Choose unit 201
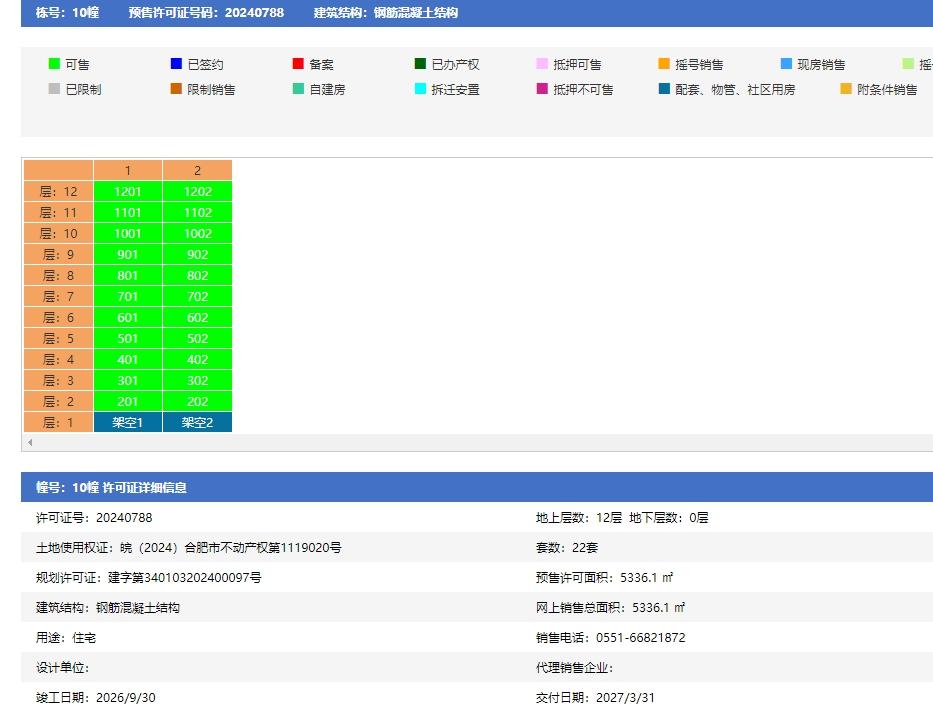 pyautogui.click(x=128, y=402)
